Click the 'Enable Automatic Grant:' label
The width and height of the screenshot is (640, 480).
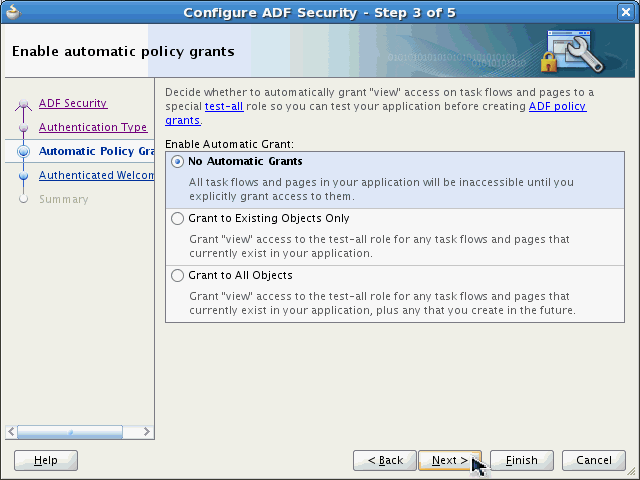tap(229, 144)
